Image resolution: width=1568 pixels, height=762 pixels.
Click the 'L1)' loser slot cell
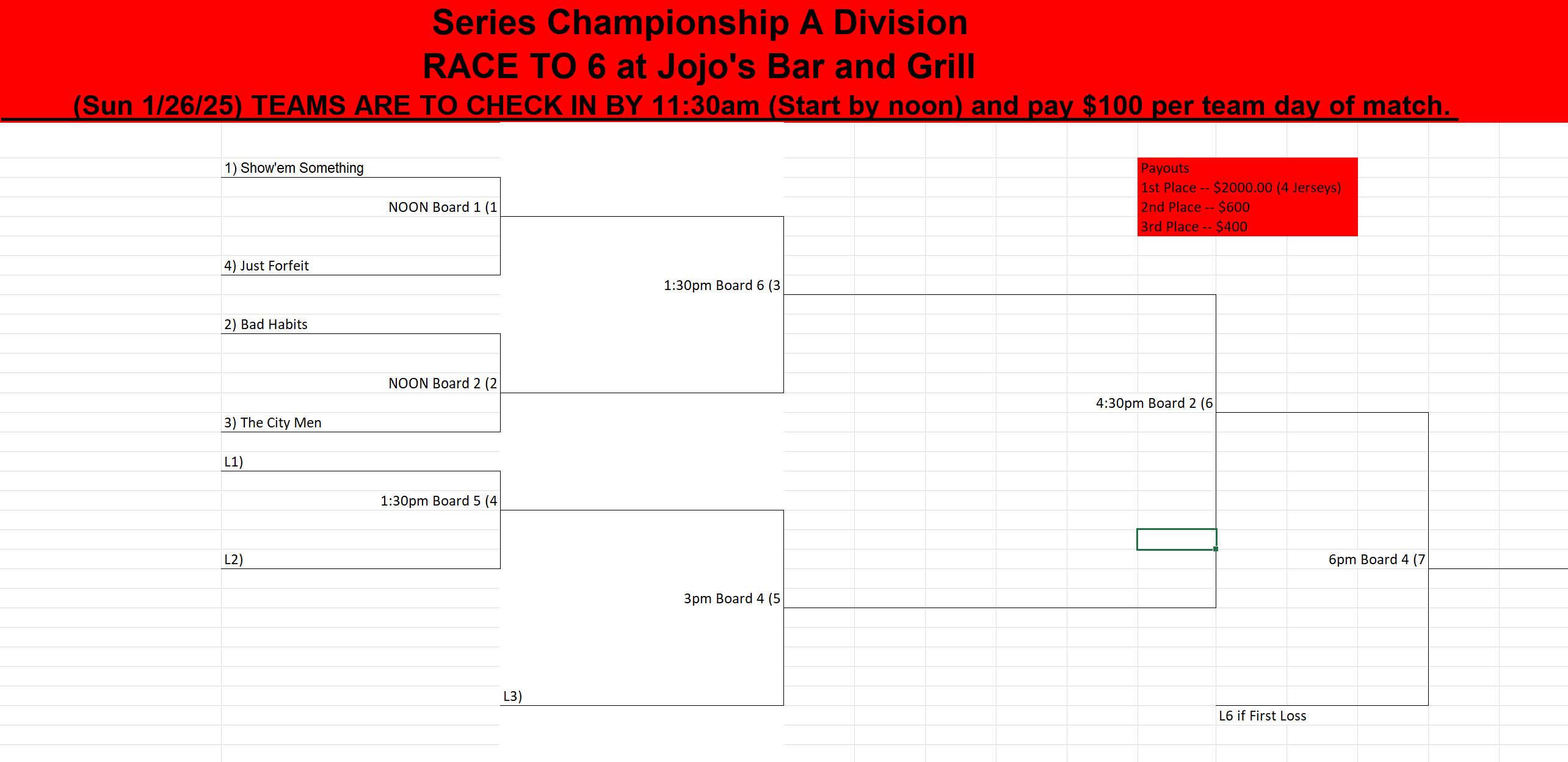(360, 462)
